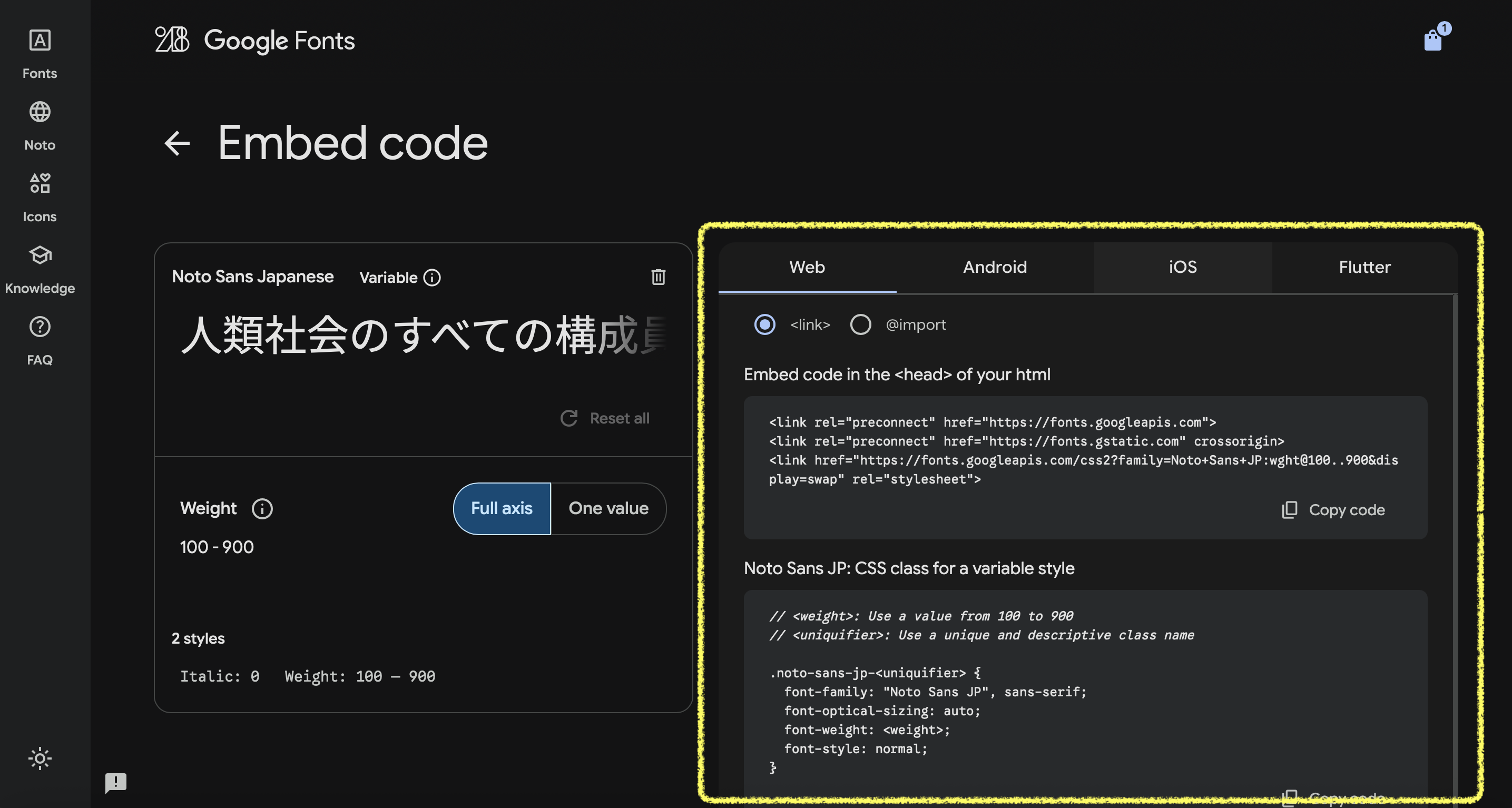The image size is (1512, 808).
Task: Go back with the left arrow
Action: (176, 143)
